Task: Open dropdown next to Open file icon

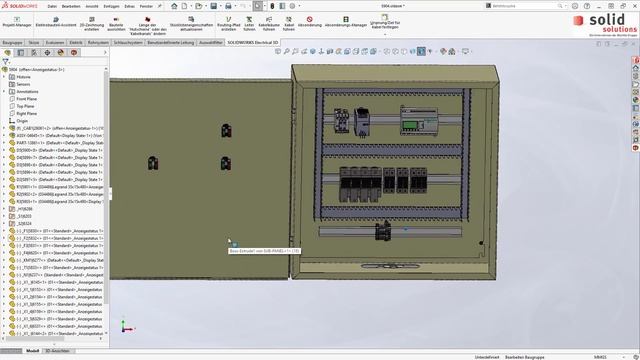Action: point(206,6)
